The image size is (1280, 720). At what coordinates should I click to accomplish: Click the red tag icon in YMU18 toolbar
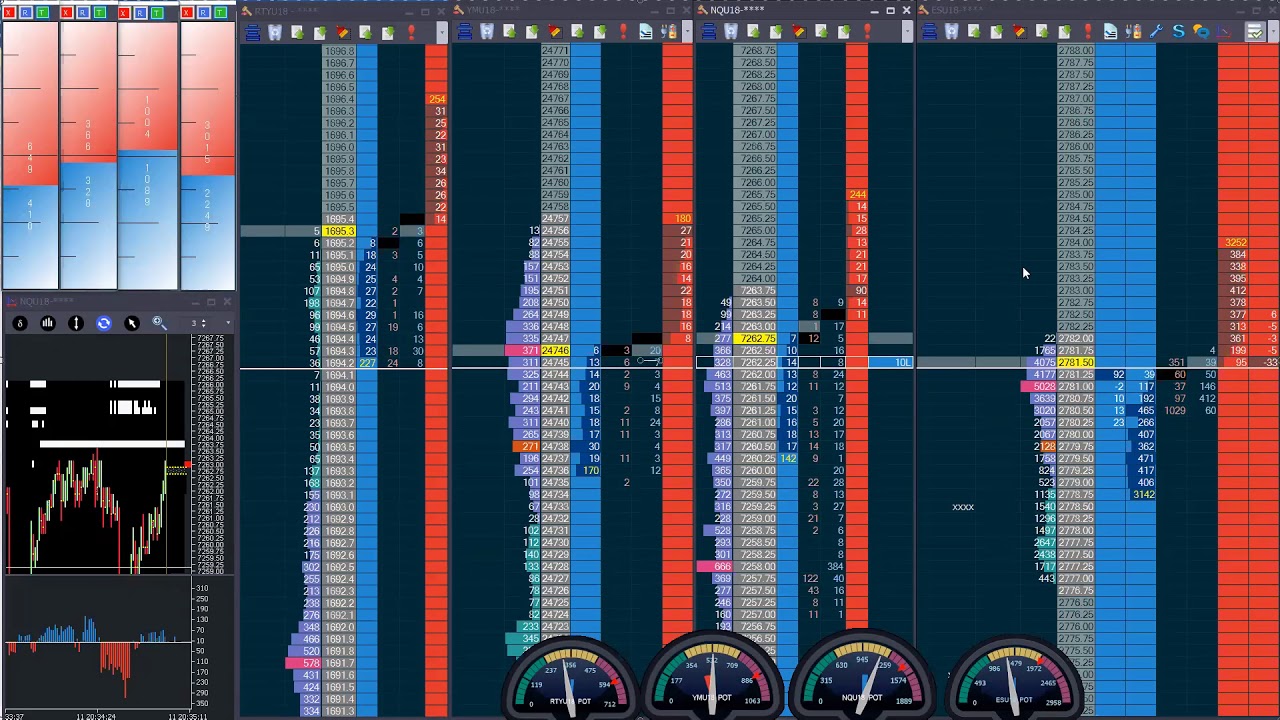pos(555,33)
